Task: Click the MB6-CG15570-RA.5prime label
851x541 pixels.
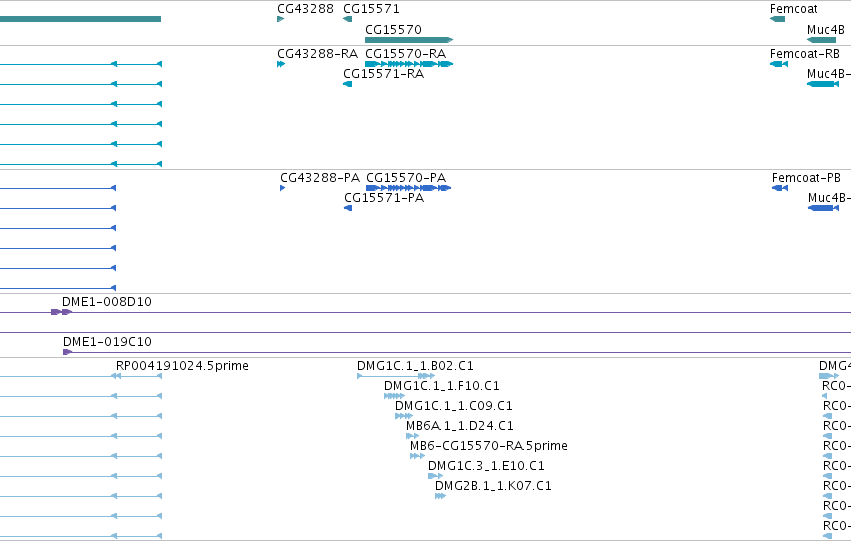Action: tap(489, 446)
